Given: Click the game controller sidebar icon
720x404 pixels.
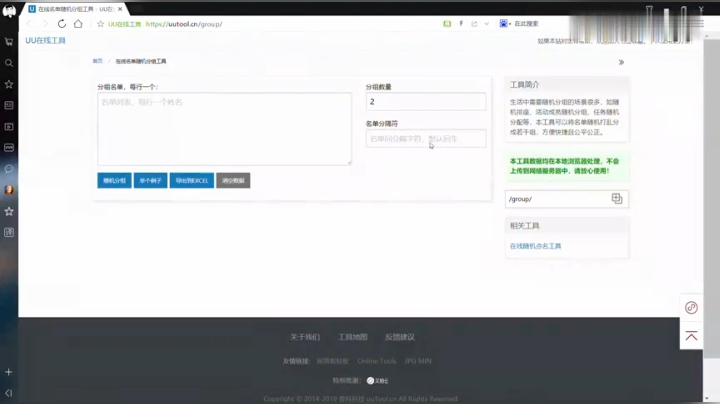Looking at the screenshot, I should 9,147.
